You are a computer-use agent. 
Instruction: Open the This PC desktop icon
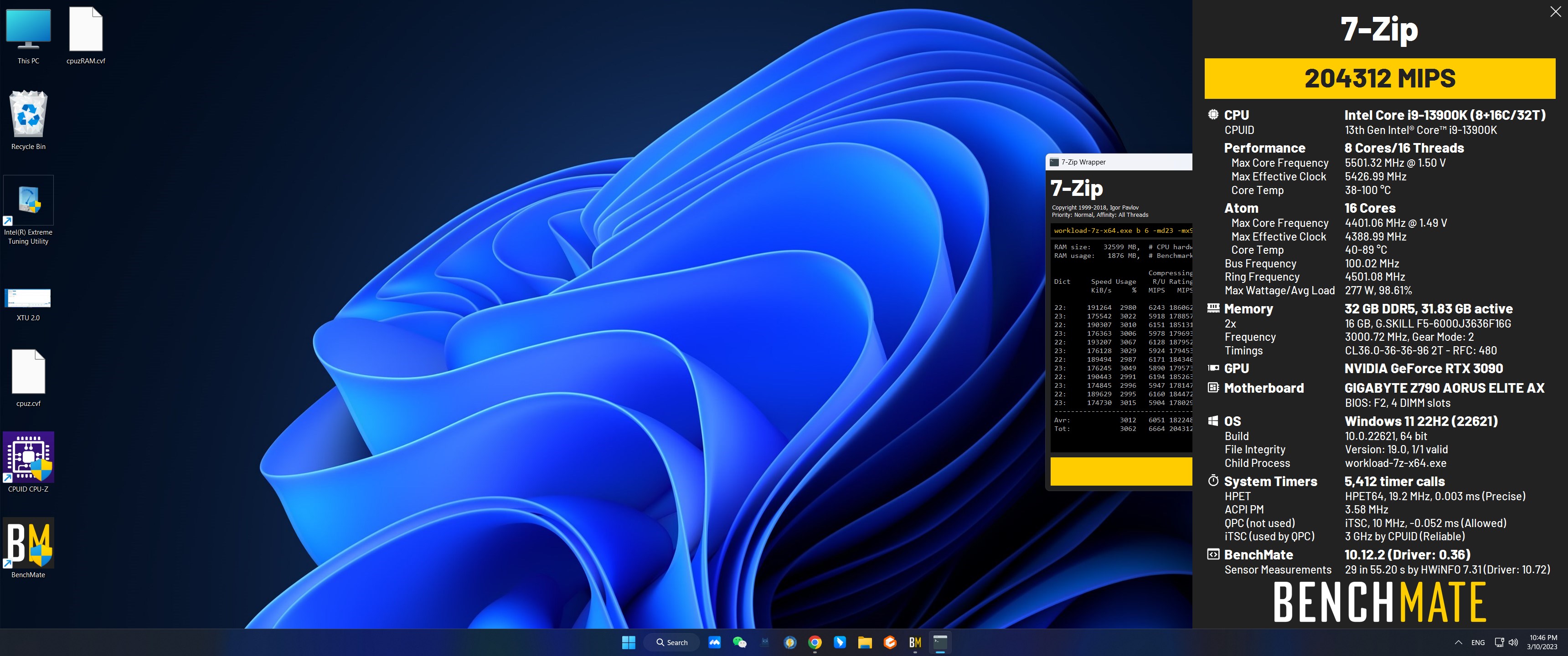(28, 35)
